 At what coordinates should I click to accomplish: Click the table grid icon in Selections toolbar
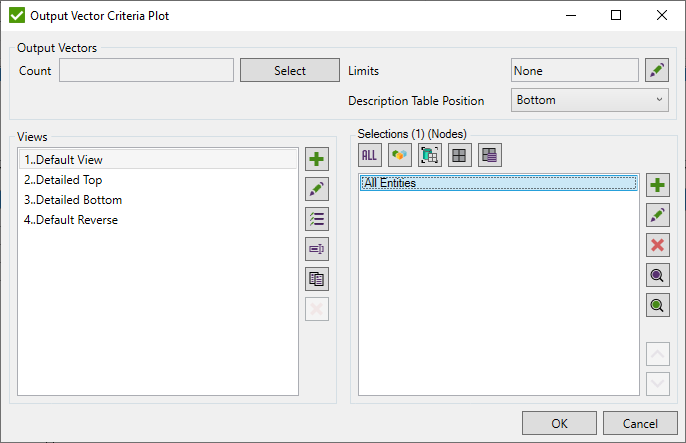(x=460, y=155)
